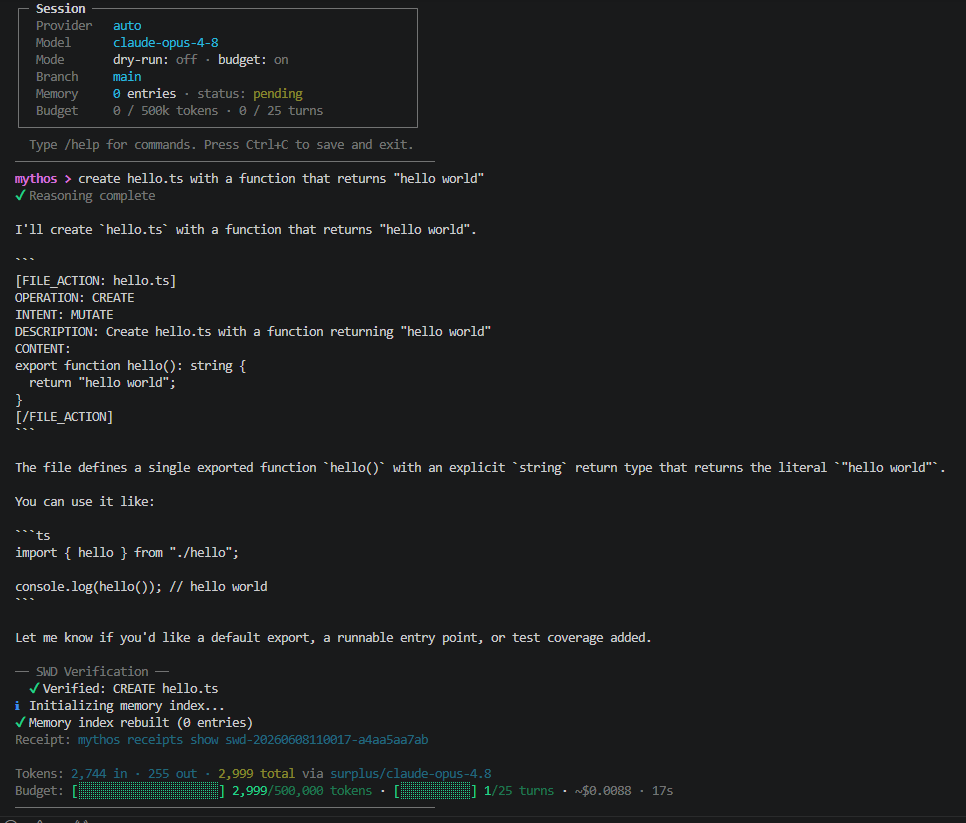Select the 2,999 total token count
This screenshot has width=966, height=823.
click(256, 773)
